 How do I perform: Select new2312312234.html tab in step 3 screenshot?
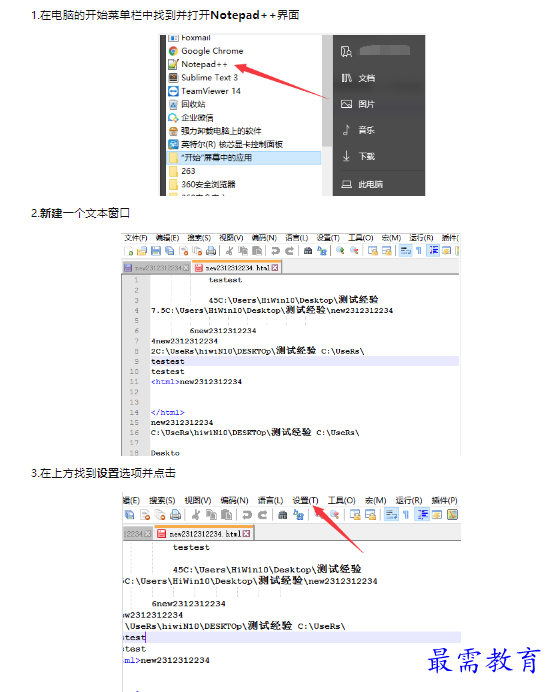click(204, 534)
